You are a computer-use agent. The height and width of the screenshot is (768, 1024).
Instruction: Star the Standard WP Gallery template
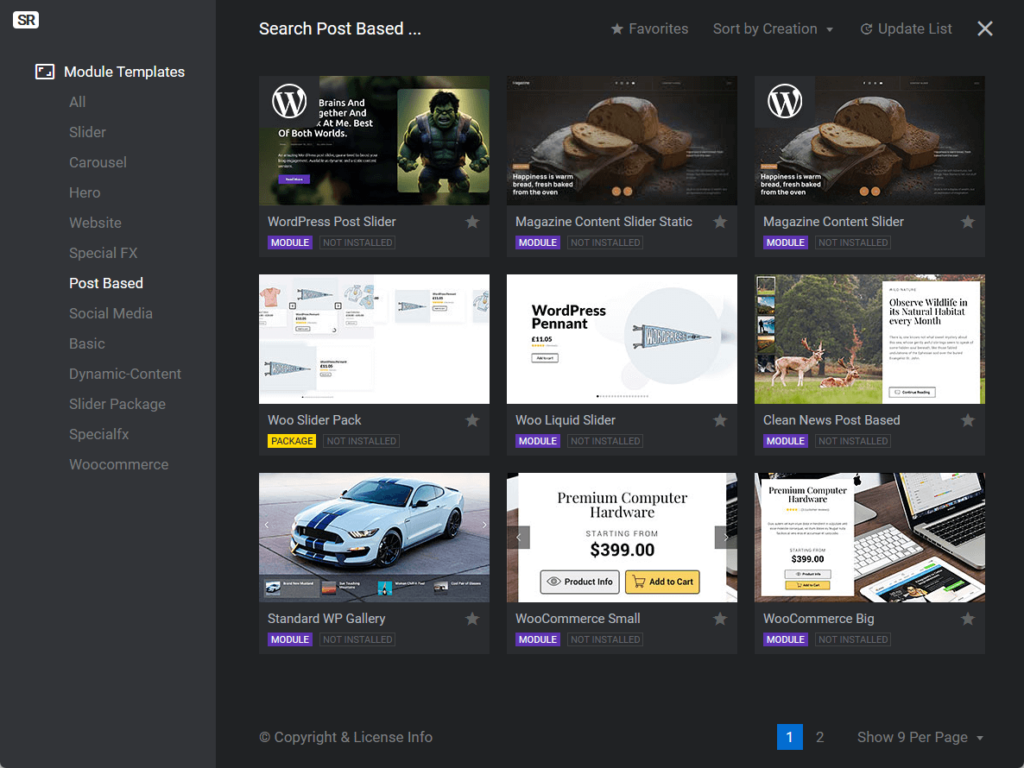pos(472,619)
